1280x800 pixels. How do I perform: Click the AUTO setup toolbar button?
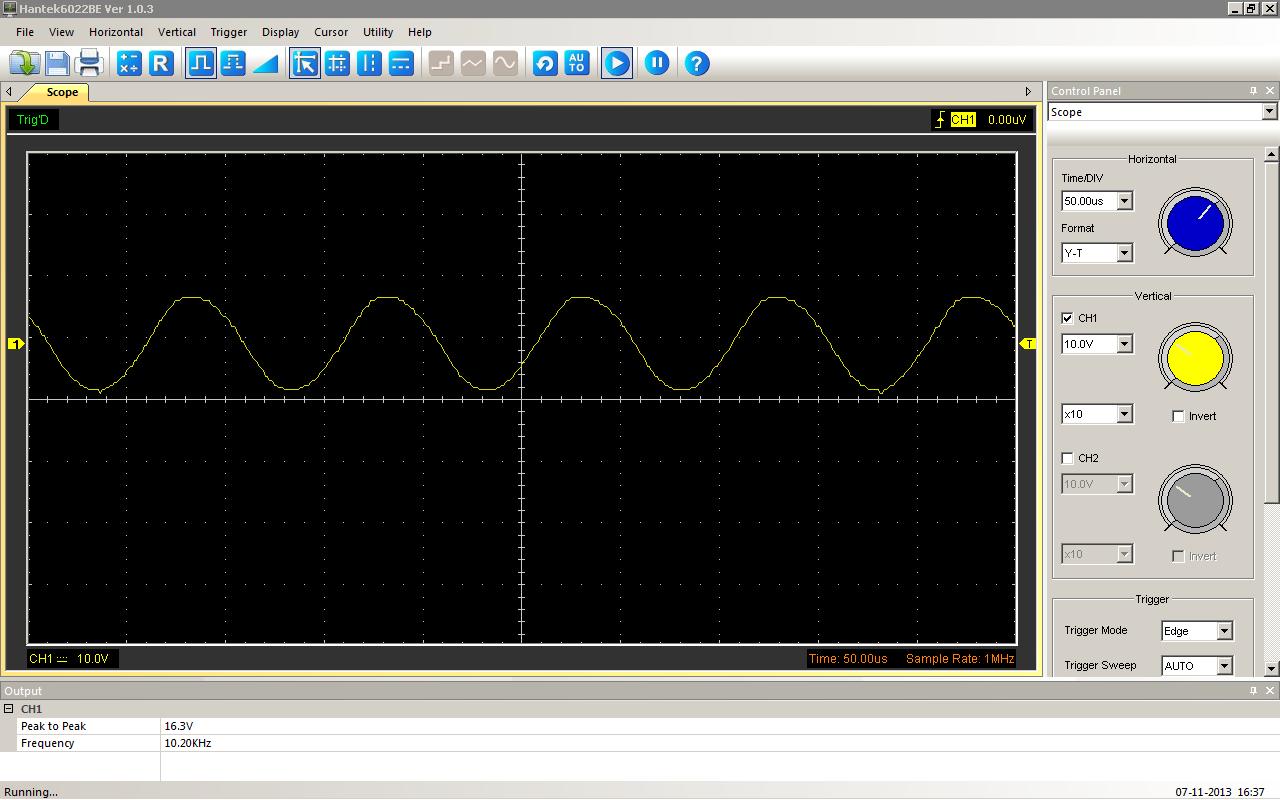(x=577, y=64)
